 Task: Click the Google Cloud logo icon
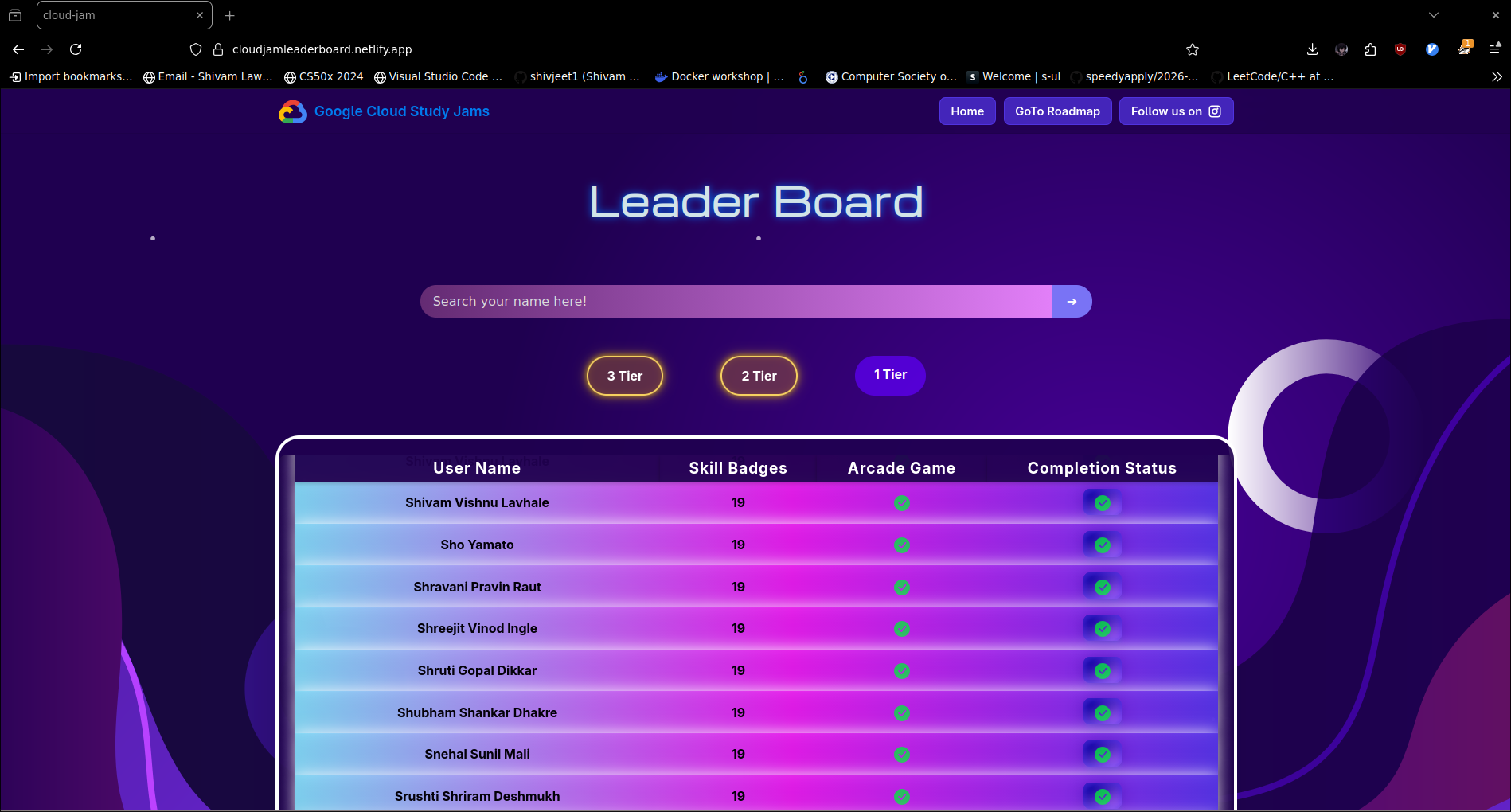tap(292, 111)
